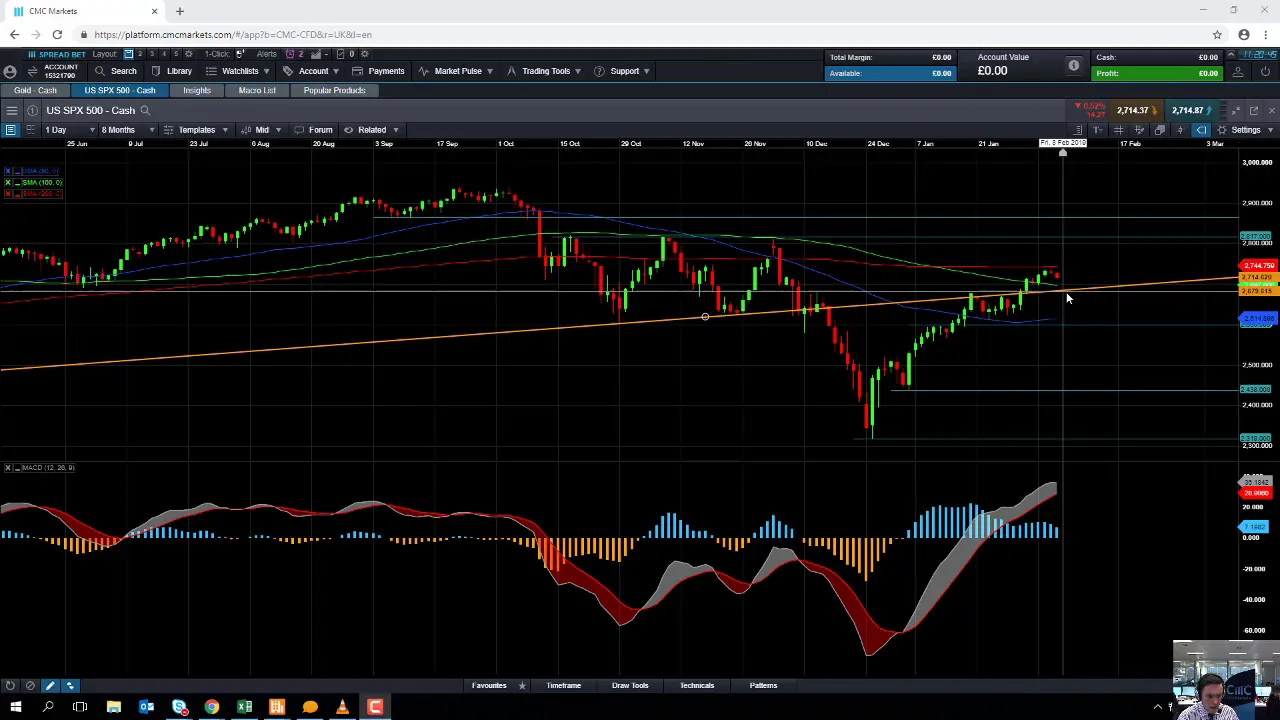Click the Account Value info icon

coord(1074,65)
